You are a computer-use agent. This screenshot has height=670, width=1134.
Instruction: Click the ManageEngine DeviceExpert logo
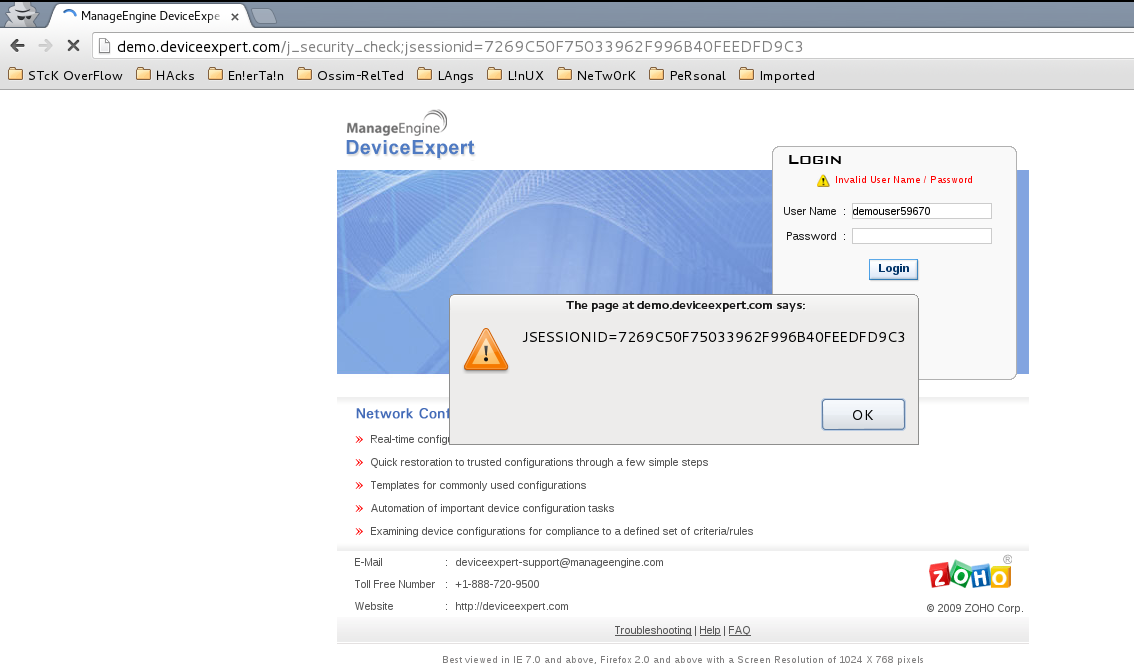409,134
